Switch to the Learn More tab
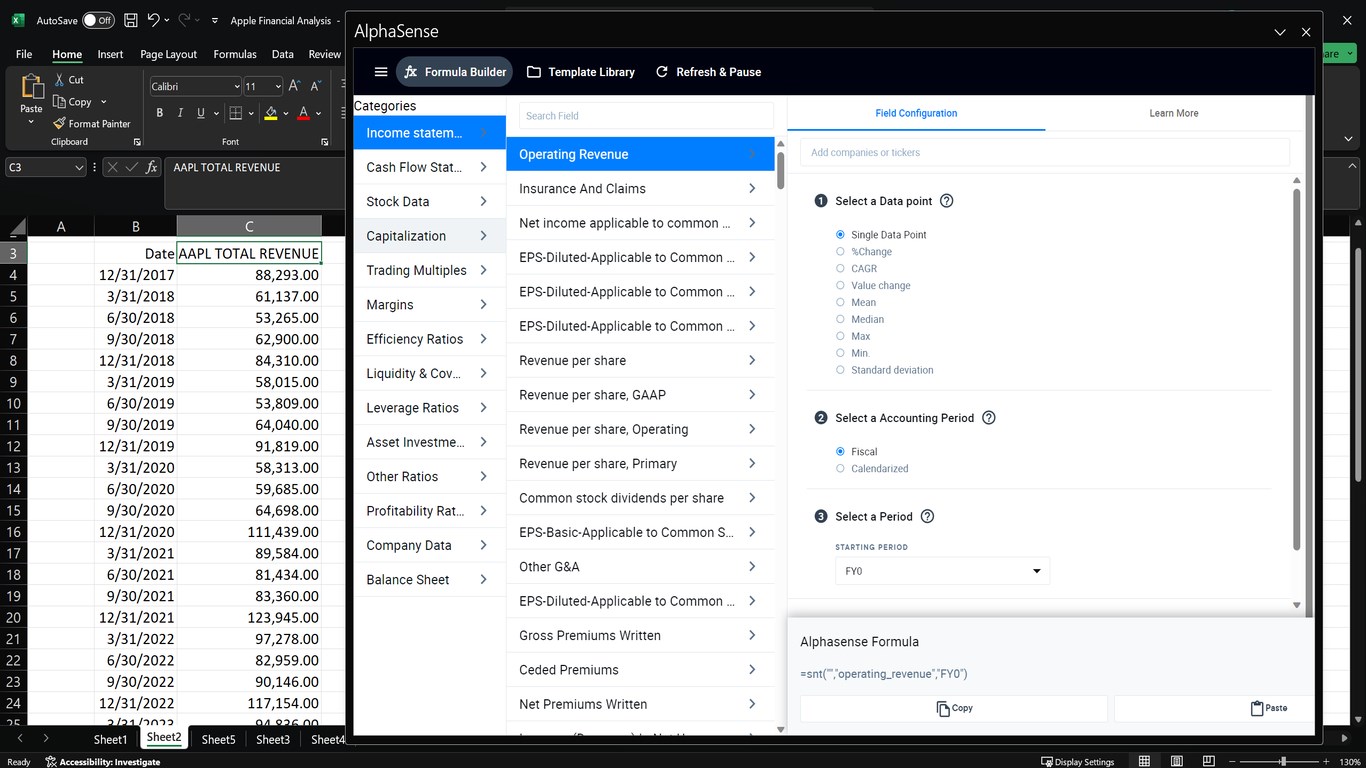 (x=1174, y=113)
